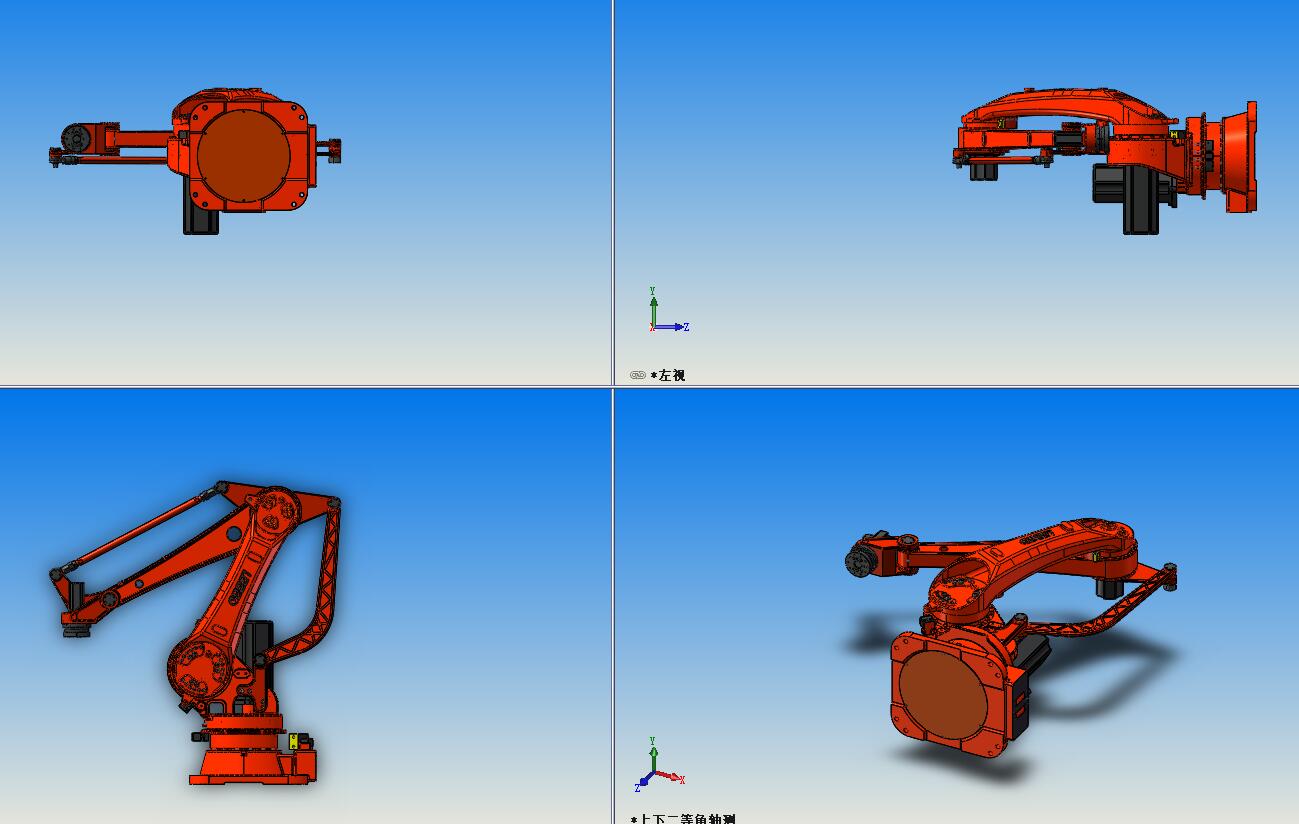Select blue Z axis of left-view triad

[675, 327]
